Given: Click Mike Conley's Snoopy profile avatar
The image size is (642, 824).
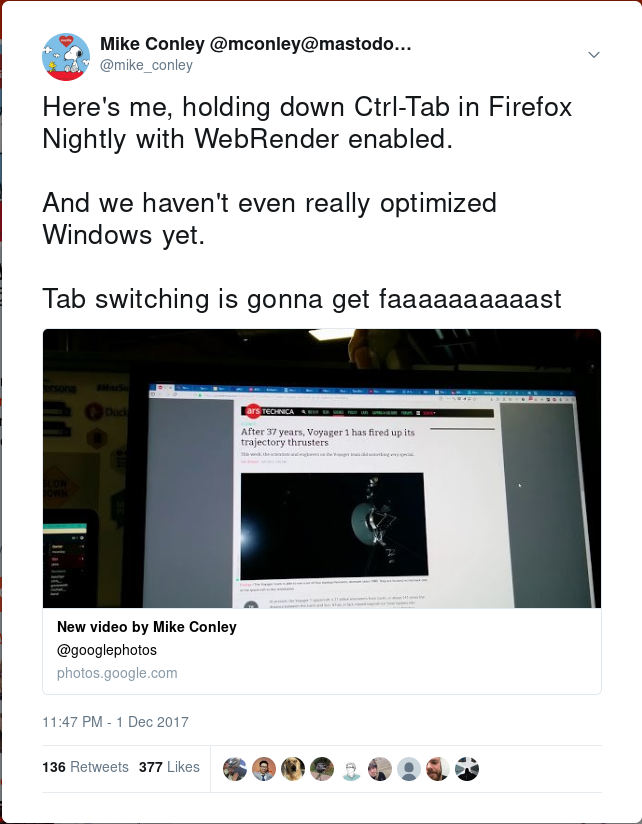Looking at the screenshot, I should pos(66,57).
